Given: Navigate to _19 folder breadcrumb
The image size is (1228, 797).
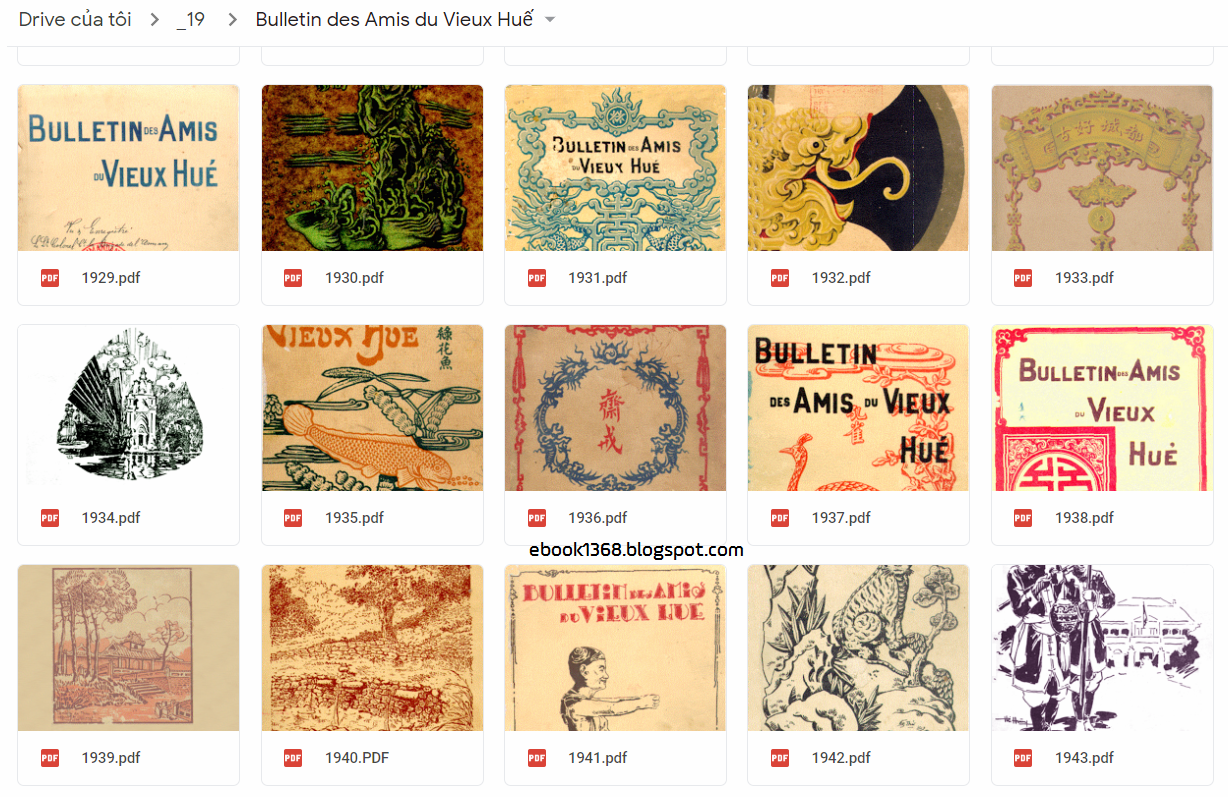Looking at the screenshot, I should tap(190, 20).
